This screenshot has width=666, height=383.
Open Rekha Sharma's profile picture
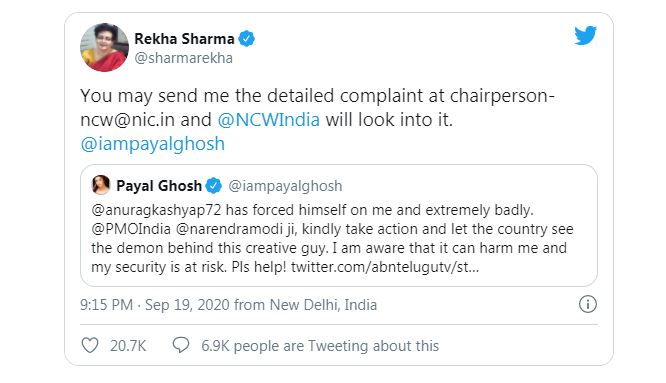[104, 48]
